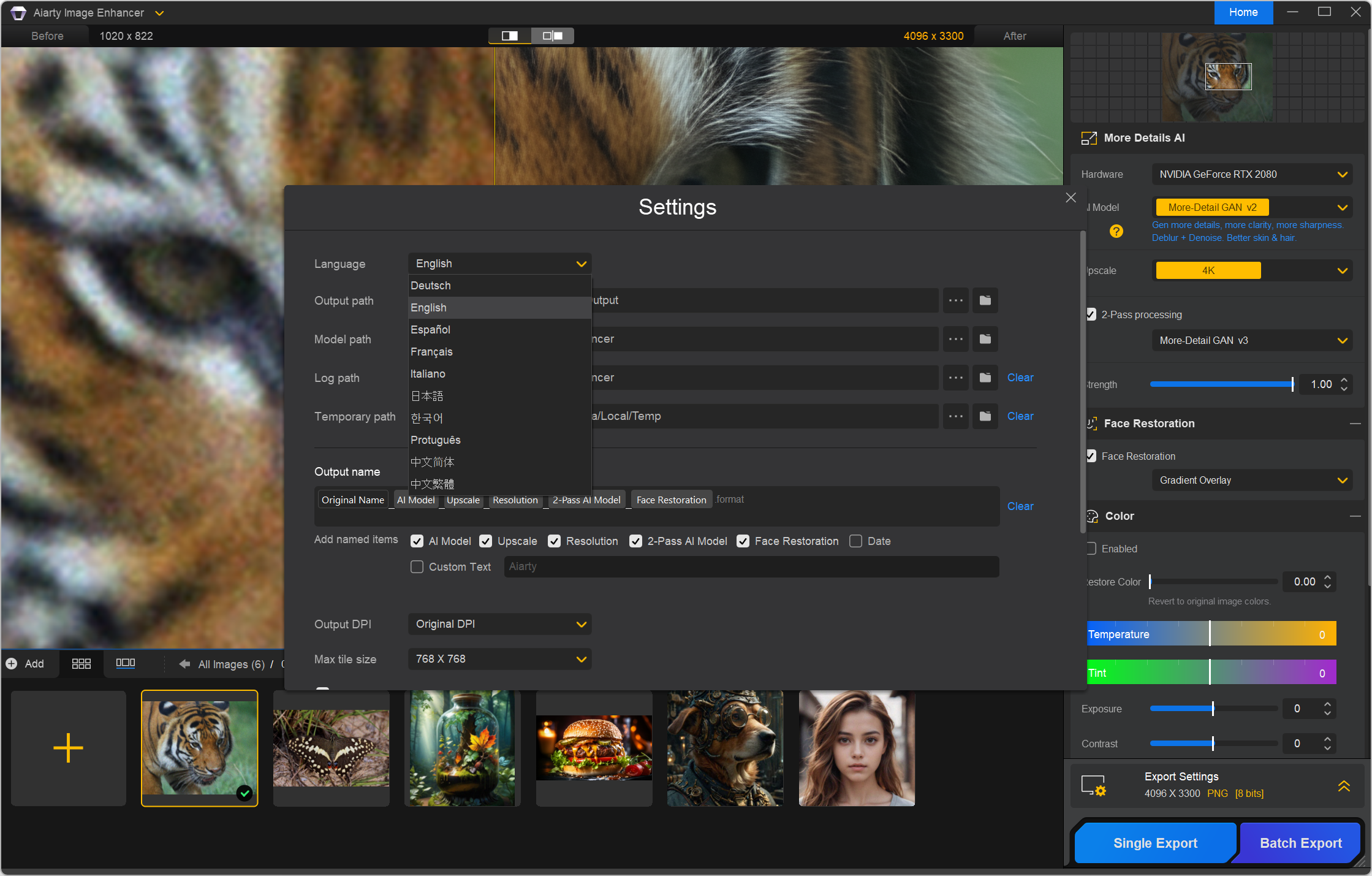Click the AI Model help question icon
This screenshot has width=1372, height=876.
(1116, 231)
